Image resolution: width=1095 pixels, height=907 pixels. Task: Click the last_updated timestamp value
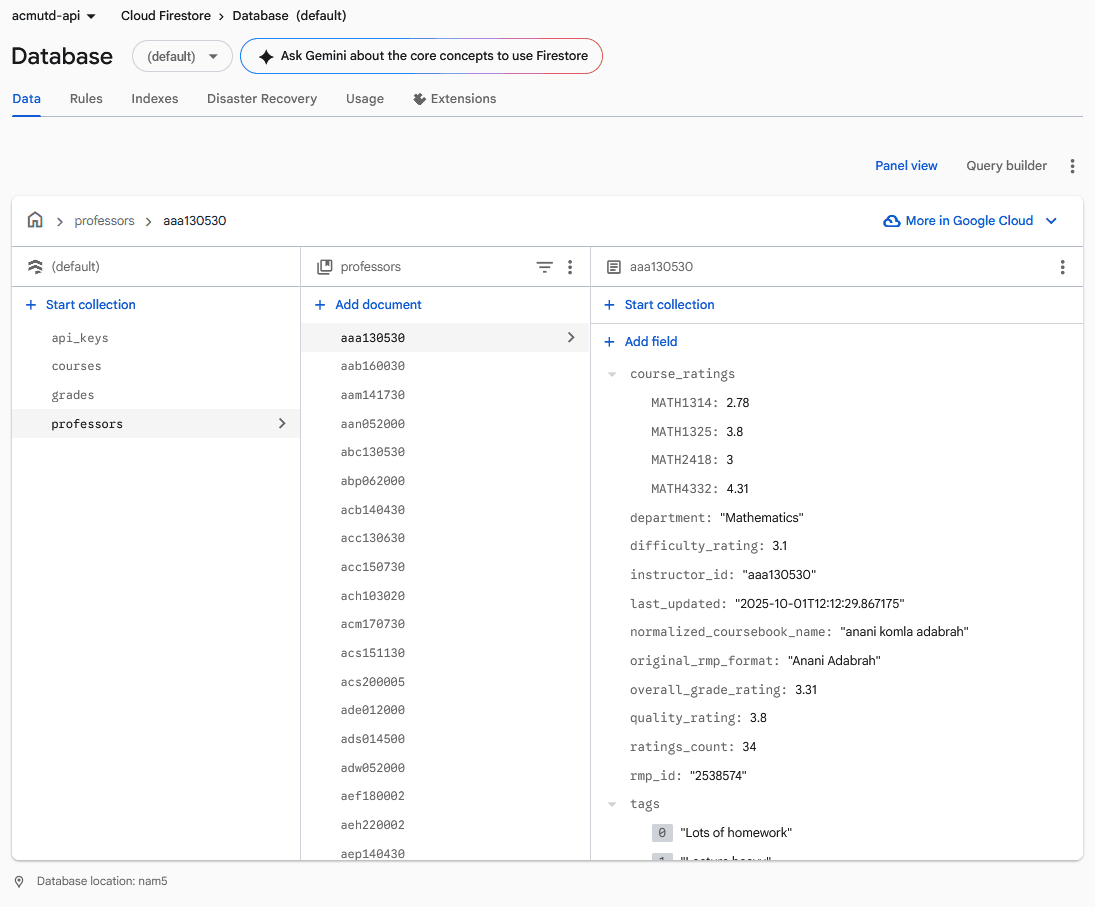(819, 603)
